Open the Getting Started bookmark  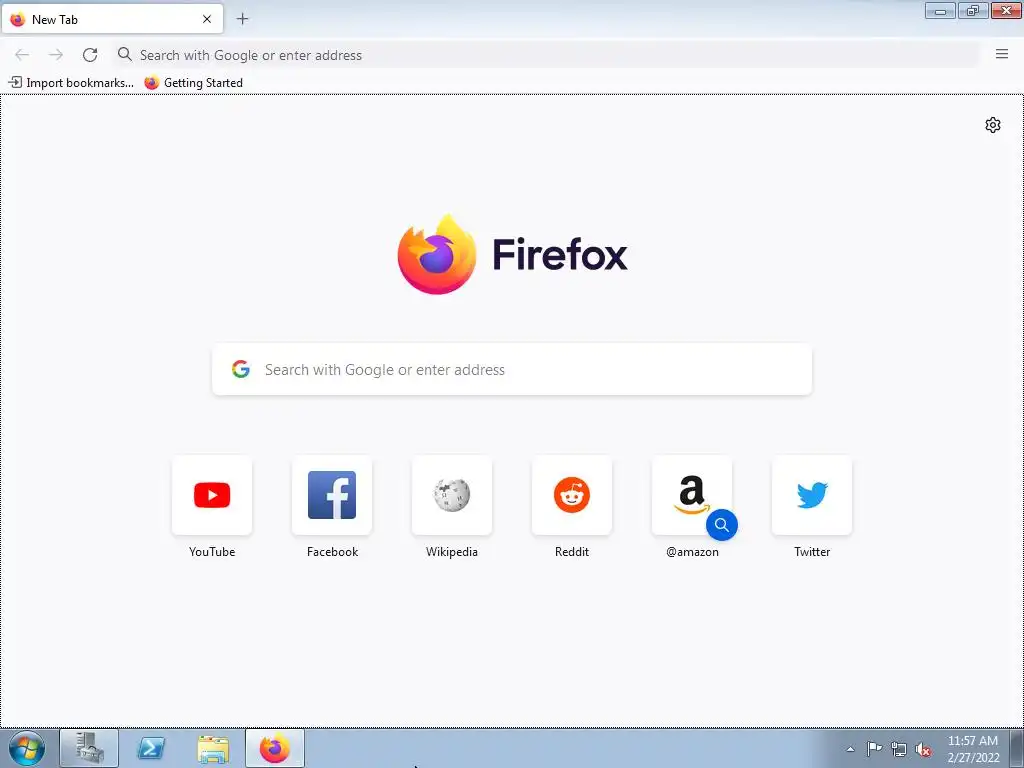click(x=193, y=83)
